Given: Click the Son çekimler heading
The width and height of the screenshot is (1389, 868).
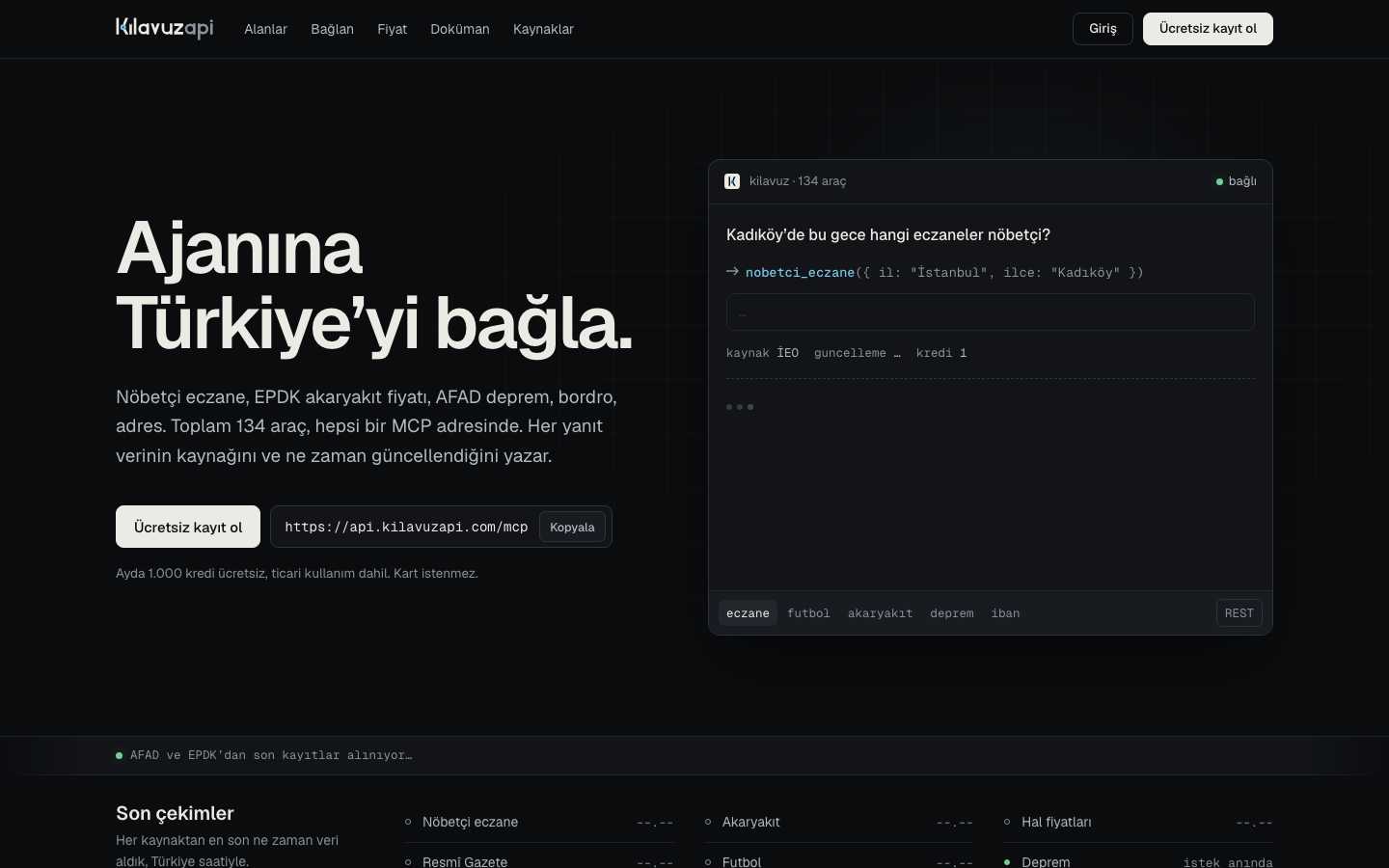Looking at the screenshot, I should (175, 813).
